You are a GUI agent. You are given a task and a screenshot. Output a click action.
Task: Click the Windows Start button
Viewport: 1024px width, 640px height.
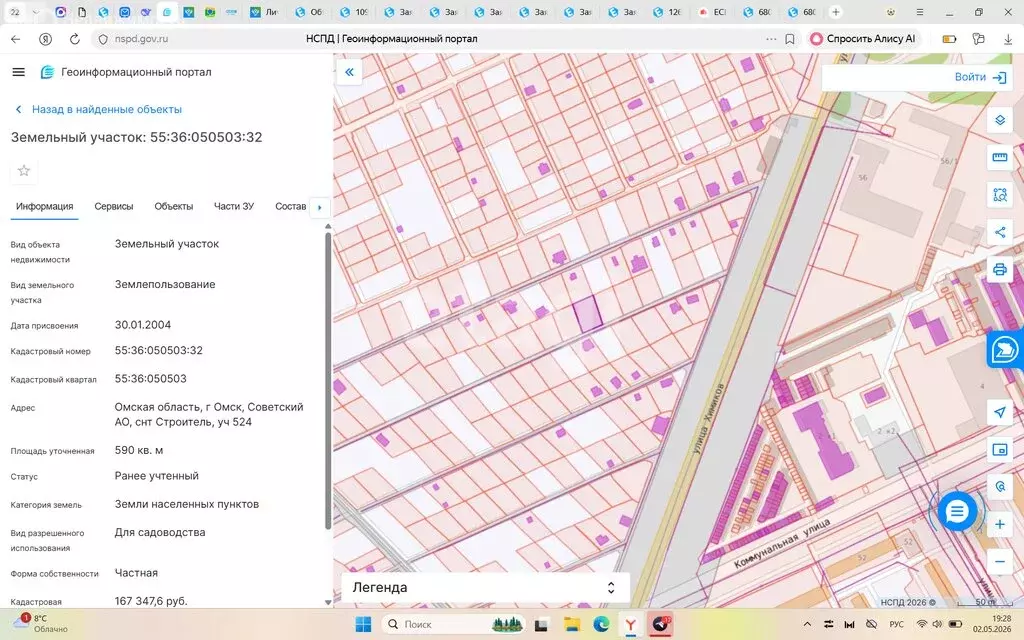point(364,624)
